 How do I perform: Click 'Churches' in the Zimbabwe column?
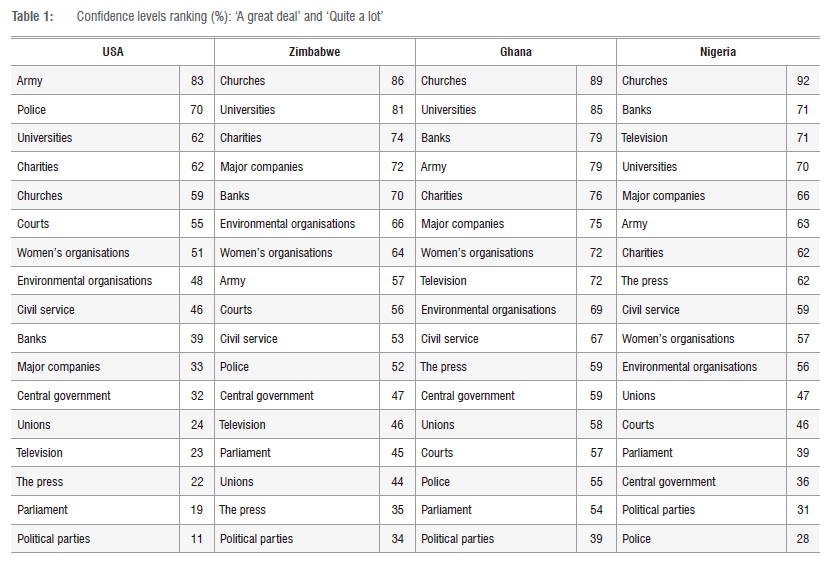click(x=243, y=80)
